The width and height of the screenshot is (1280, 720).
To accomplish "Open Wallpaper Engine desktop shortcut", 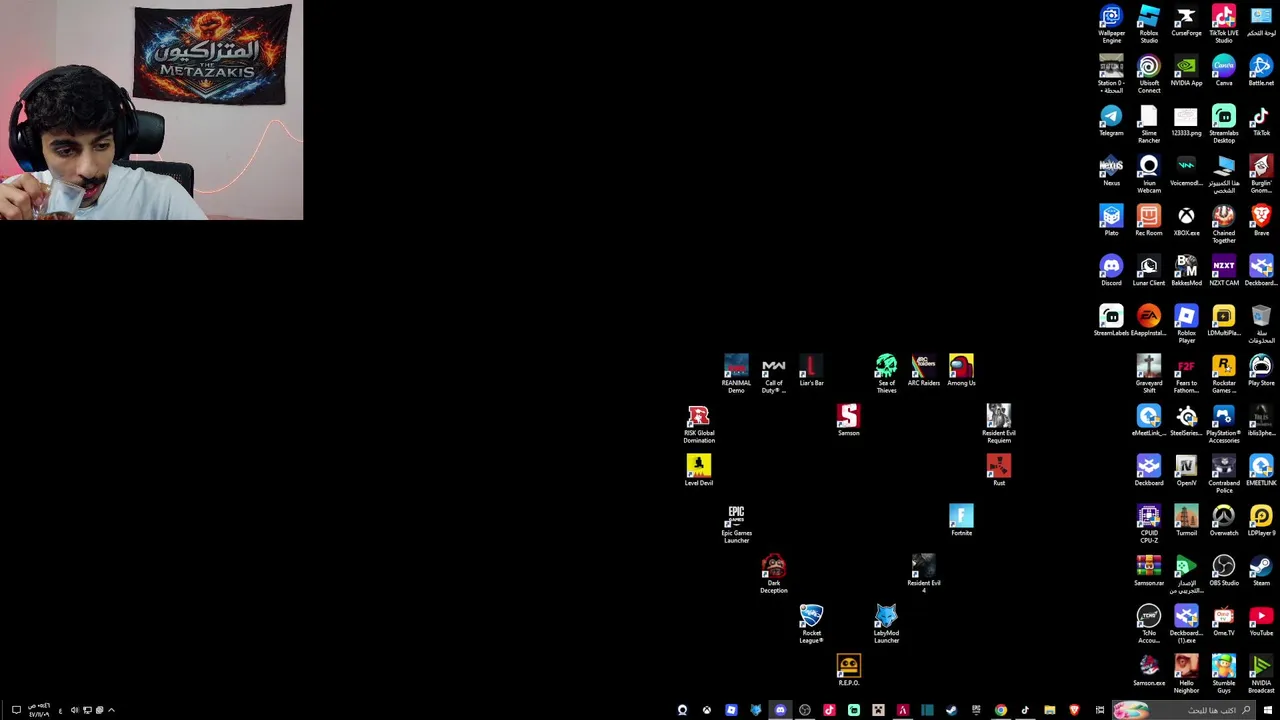I will [1111, 24].
